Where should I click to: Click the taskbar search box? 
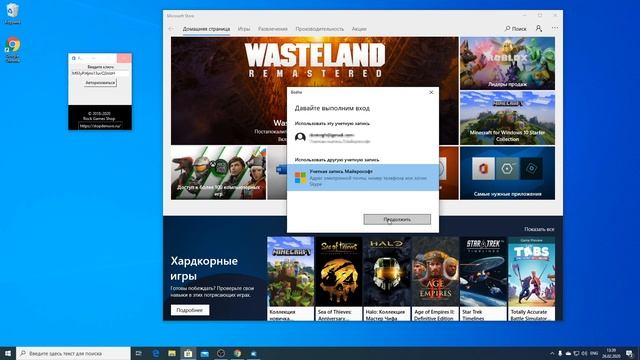pyautogui.click(x=73, y=353)
